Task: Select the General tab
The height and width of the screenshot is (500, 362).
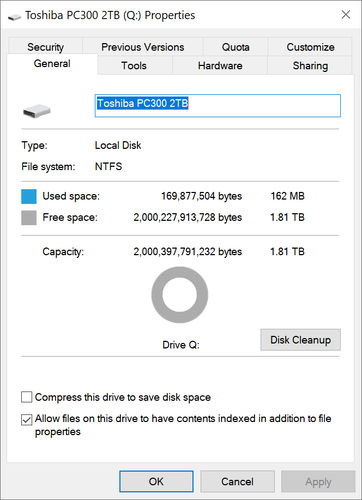Action: [x=52, y=64]
